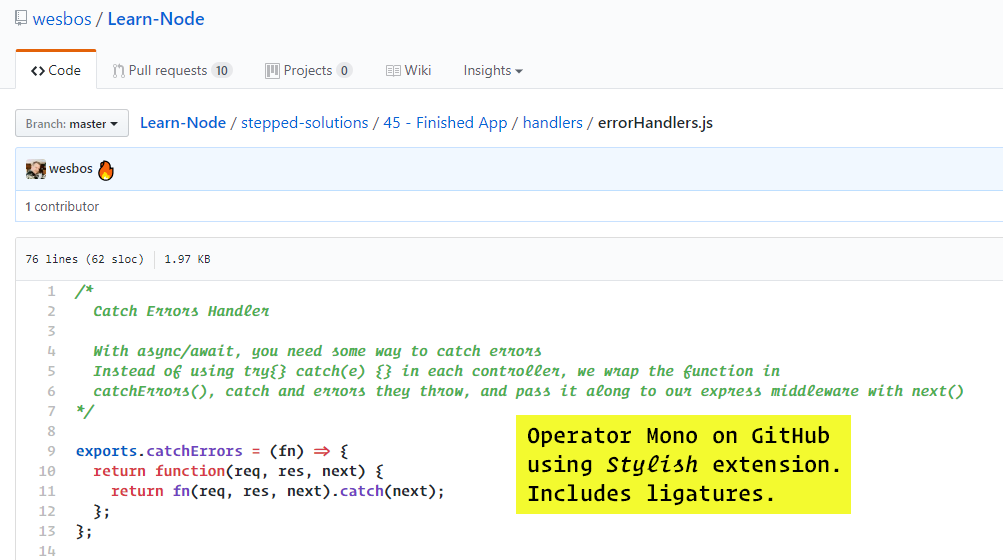The width and height of the screenshot is (1003, 560).
Task: Go to Learn-Node breadcrumb root
Action: tap(183, 123)
